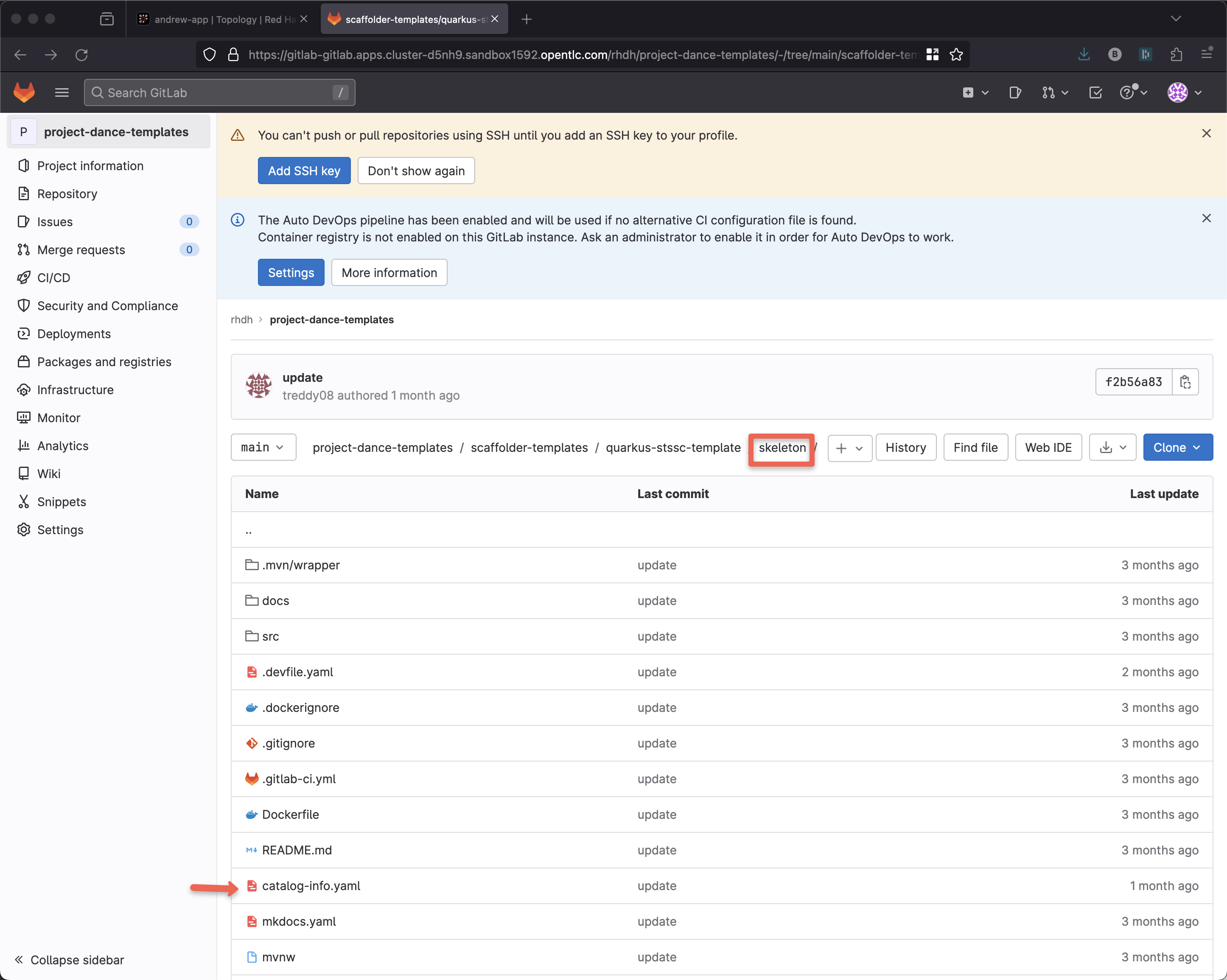Open the Issues icon in top bar
Image resolution: width=1227 pixels, height=980 pixels.
coord(1015,92)
